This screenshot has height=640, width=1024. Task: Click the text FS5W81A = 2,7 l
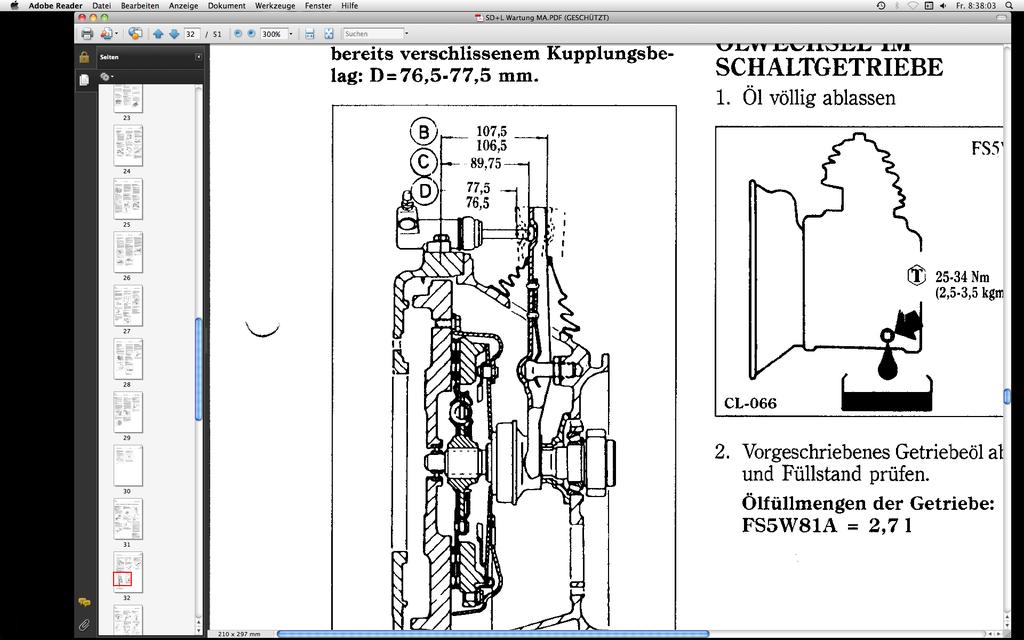pos(827,526)
